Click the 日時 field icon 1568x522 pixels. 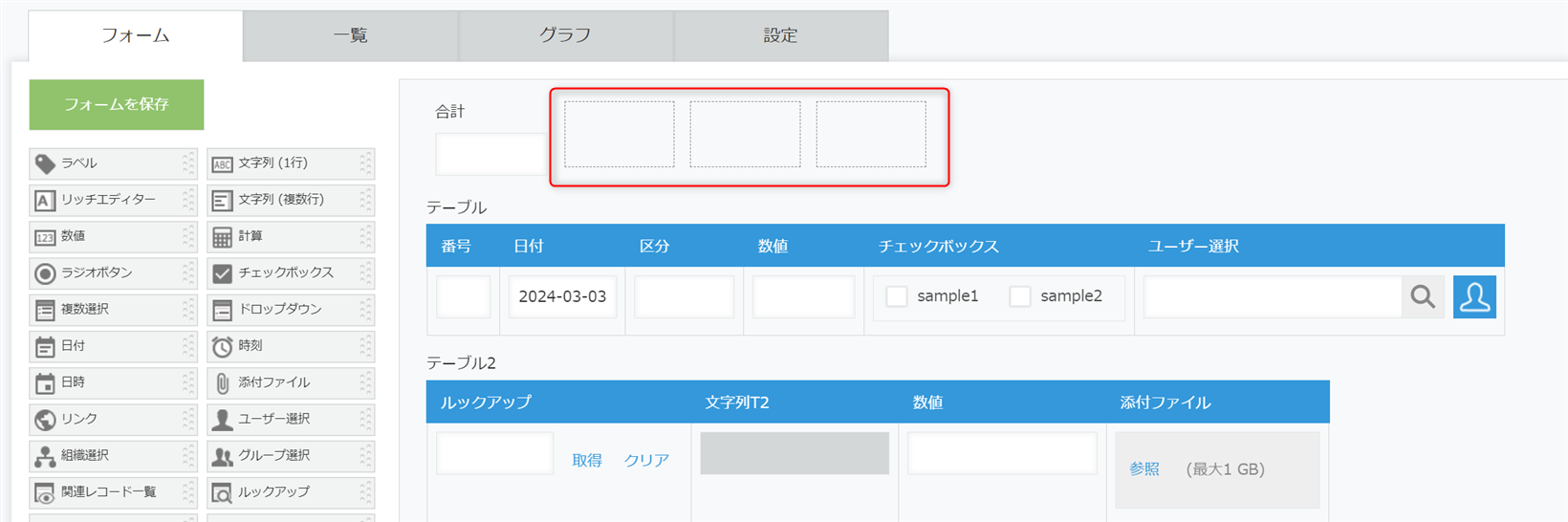pos(45,383)
